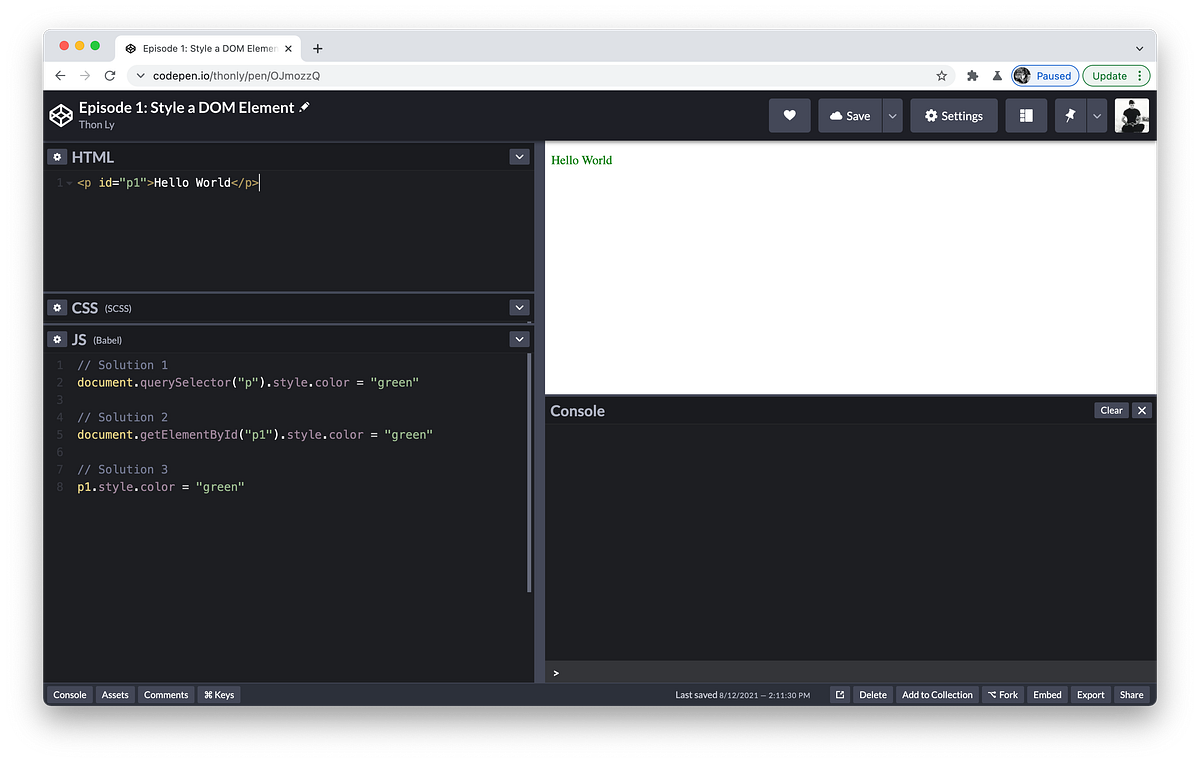Love this pen with the heart icon
This screenshot has width=1200, height=763.
789,115
